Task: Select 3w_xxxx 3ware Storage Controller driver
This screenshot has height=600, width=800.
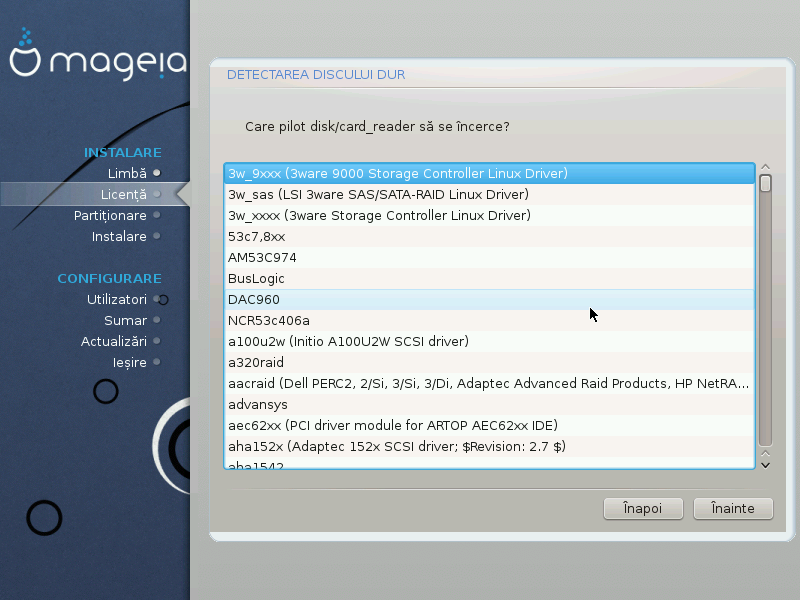Action: click(489, 215)
